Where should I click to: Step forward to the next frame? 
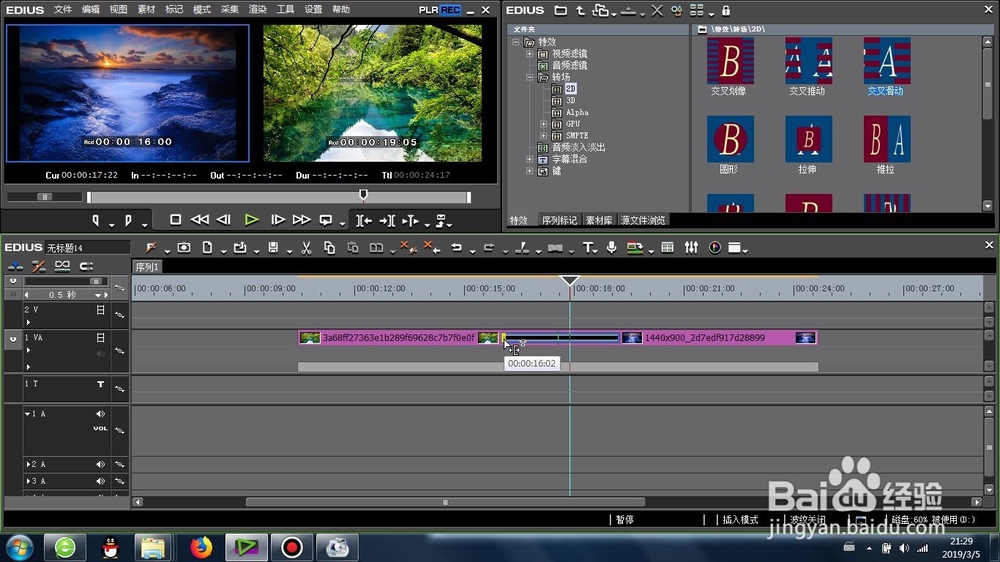coord(277,220)
